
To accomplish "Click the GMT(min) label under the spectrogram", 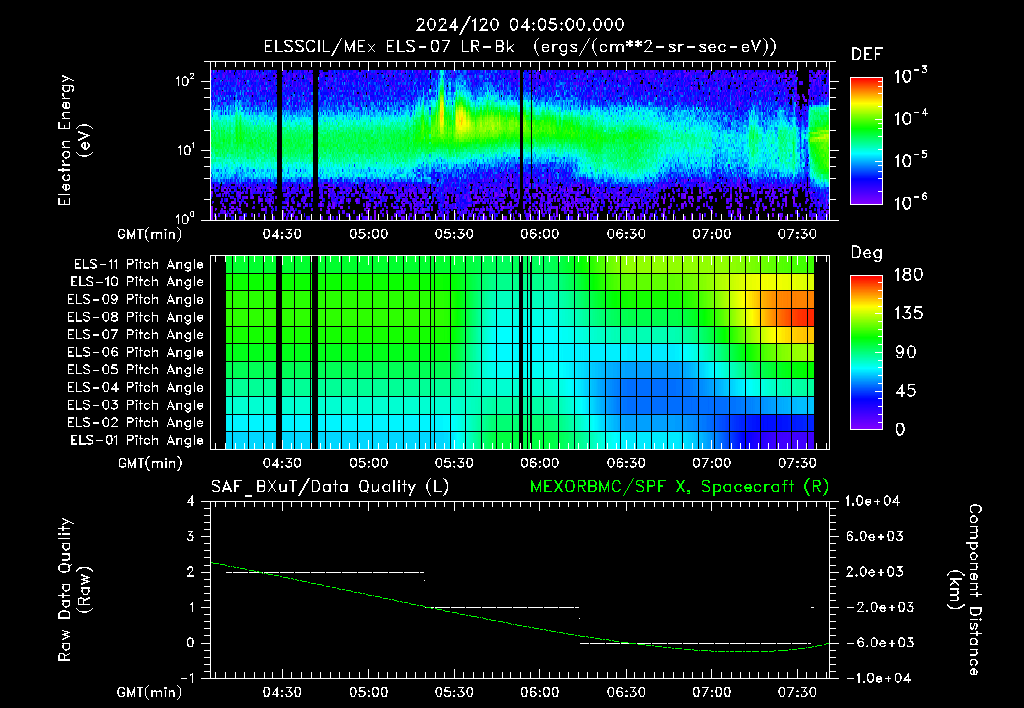I will (150, 234).
